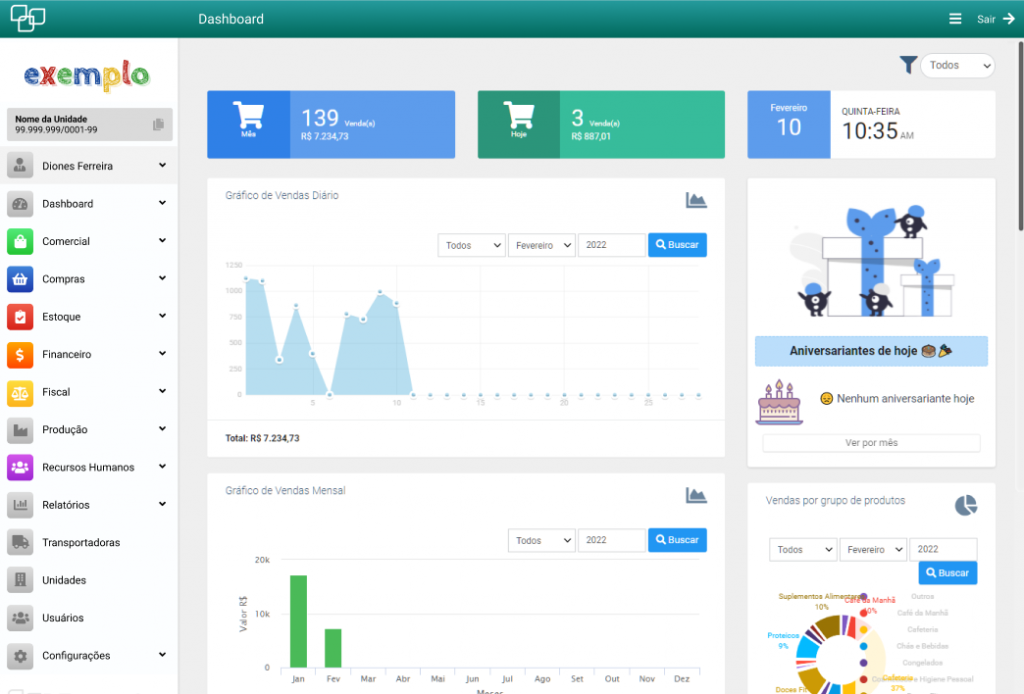The image size is (1024, 694).
Task: Open Transportadoras in the sidebar
Action: click(81, 543)
